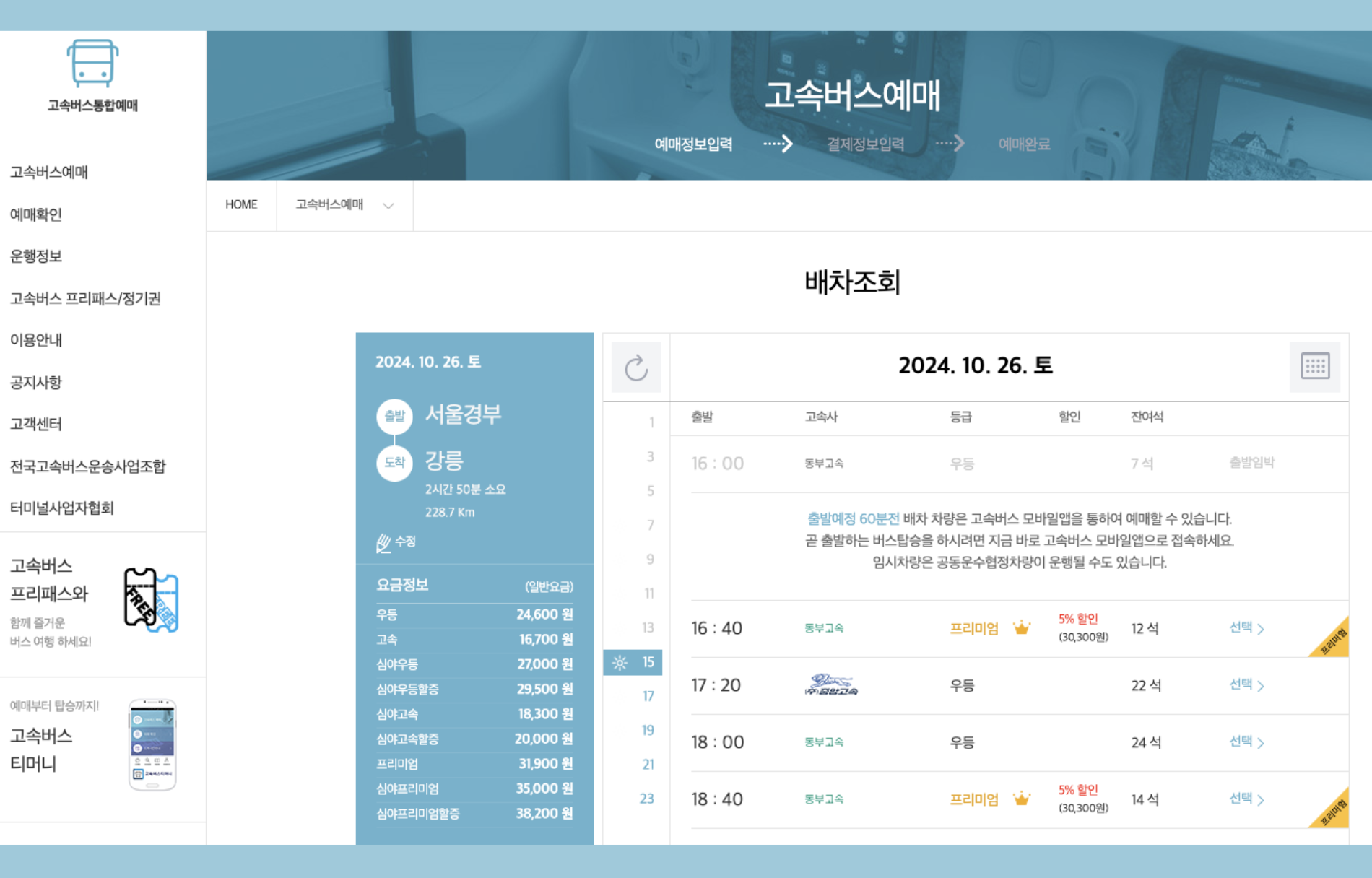Click the sun icon beside hour 15
1372x878 pixels.
click(619, 661)
